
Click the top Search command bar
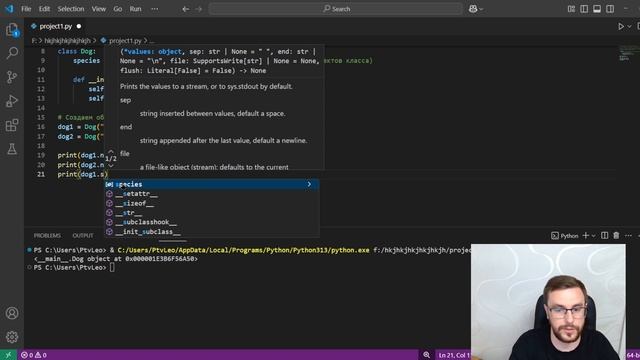336,9
